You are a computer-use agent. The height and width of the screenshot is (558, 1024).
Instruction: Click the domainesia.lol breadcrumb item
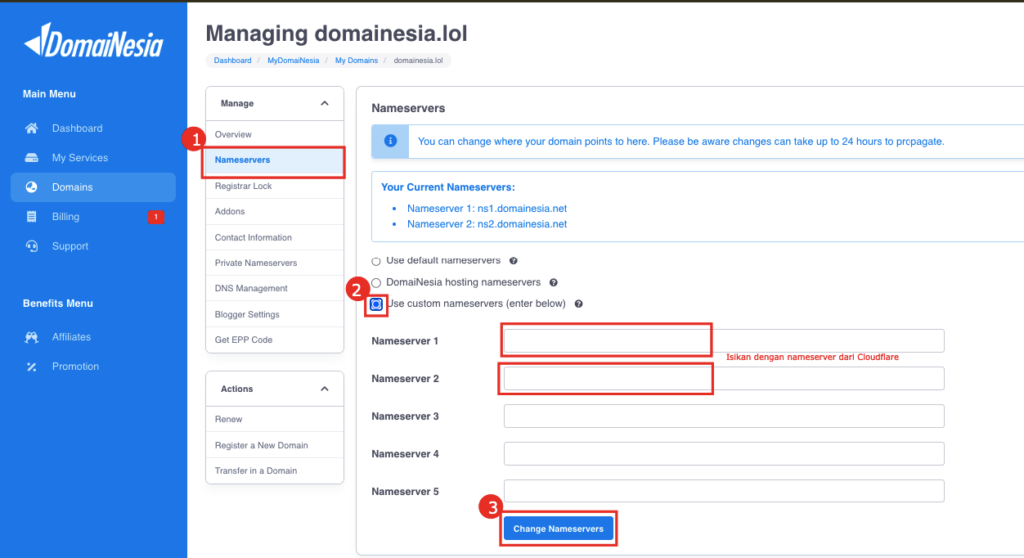point(418,60)
